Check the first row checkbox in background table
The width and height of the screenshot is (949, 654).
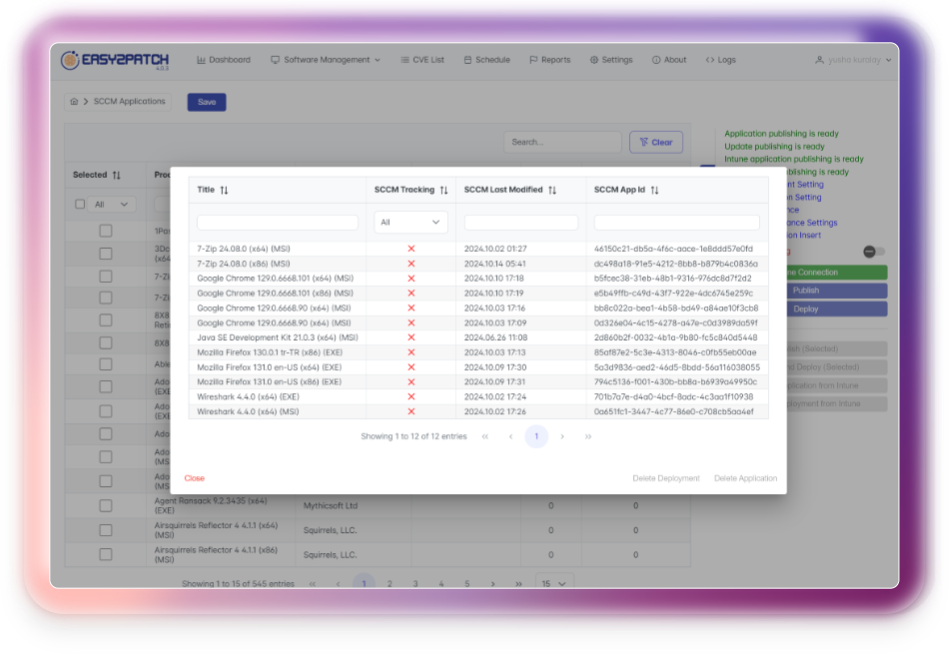106,231
